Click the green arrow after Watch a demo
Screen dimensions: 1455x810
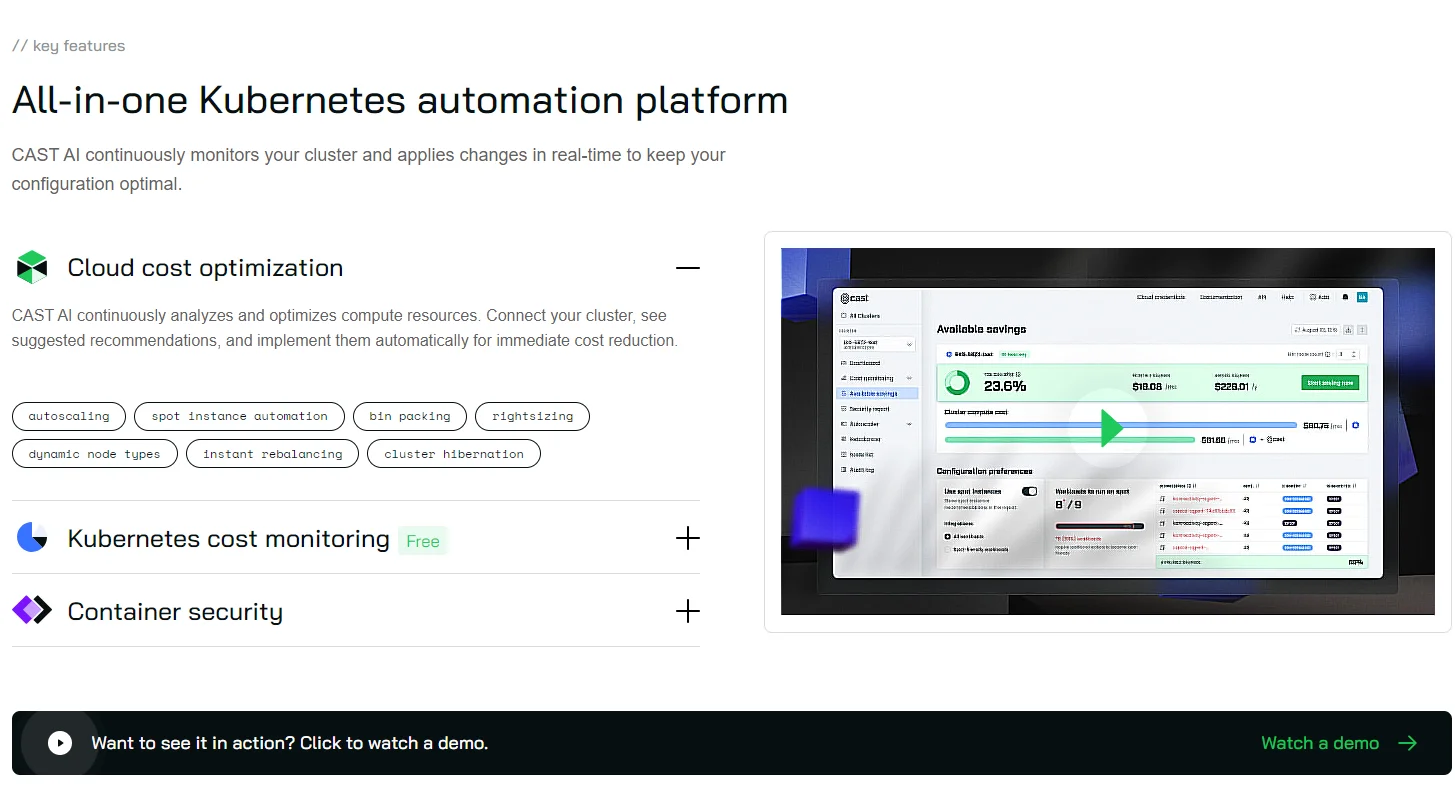tap(1408, 743)
